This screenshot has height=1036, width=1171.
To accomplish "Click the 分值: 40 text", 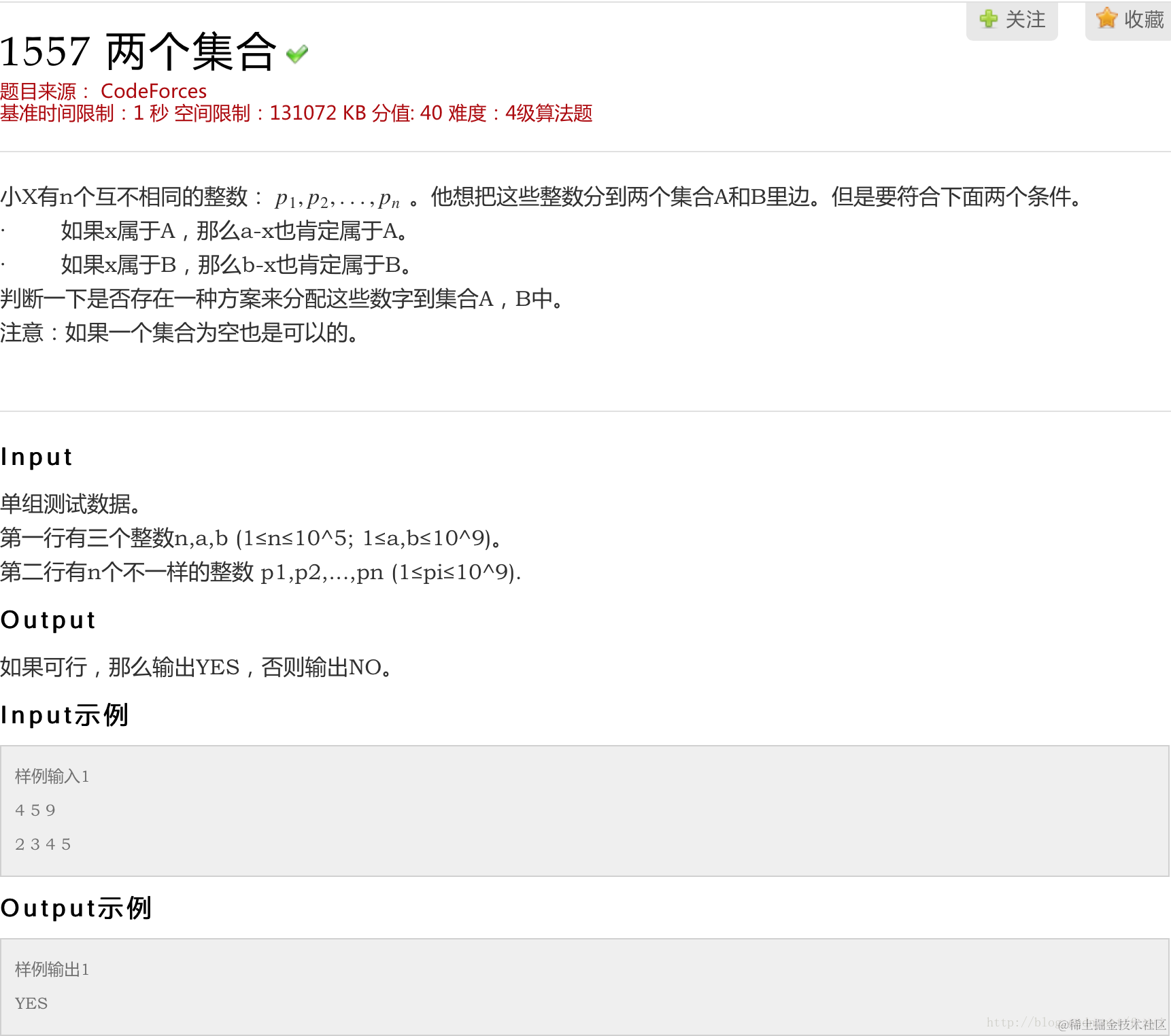I will [407, 113].
